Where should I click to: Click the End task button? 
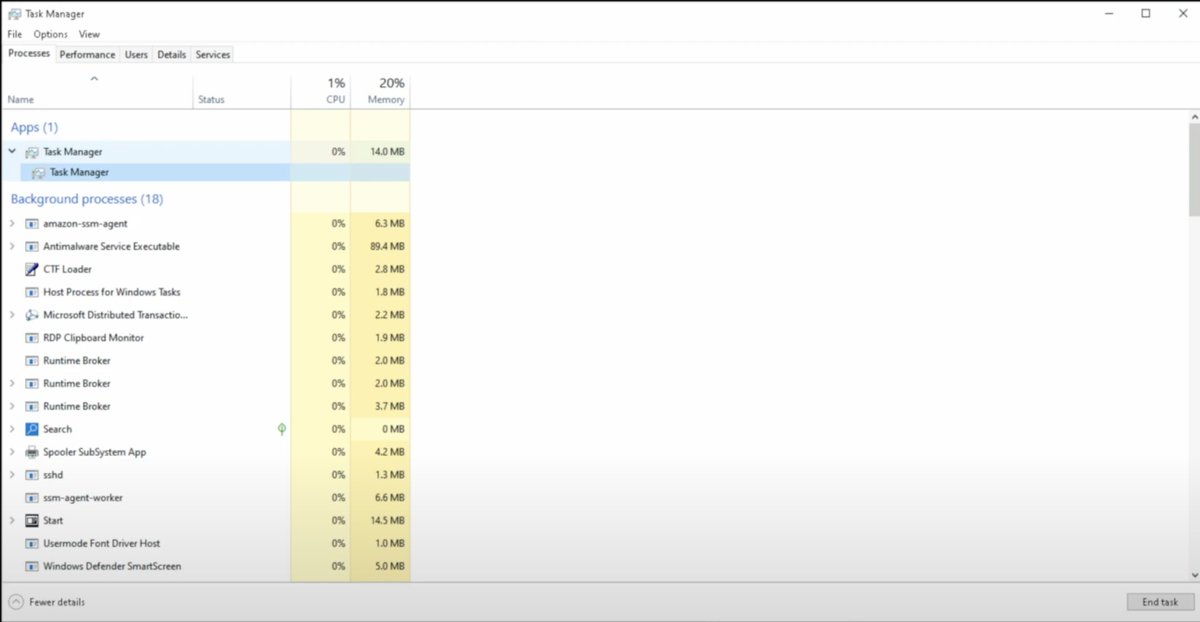click(x=1159, y=602)
